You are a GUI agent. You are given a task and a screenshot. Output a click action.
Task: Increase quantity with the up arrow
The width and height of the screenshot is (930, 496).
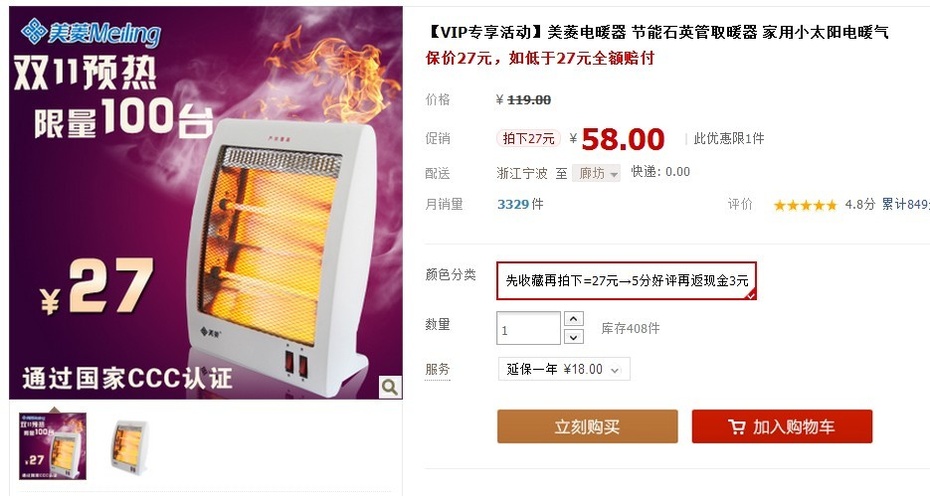point(573,319)
